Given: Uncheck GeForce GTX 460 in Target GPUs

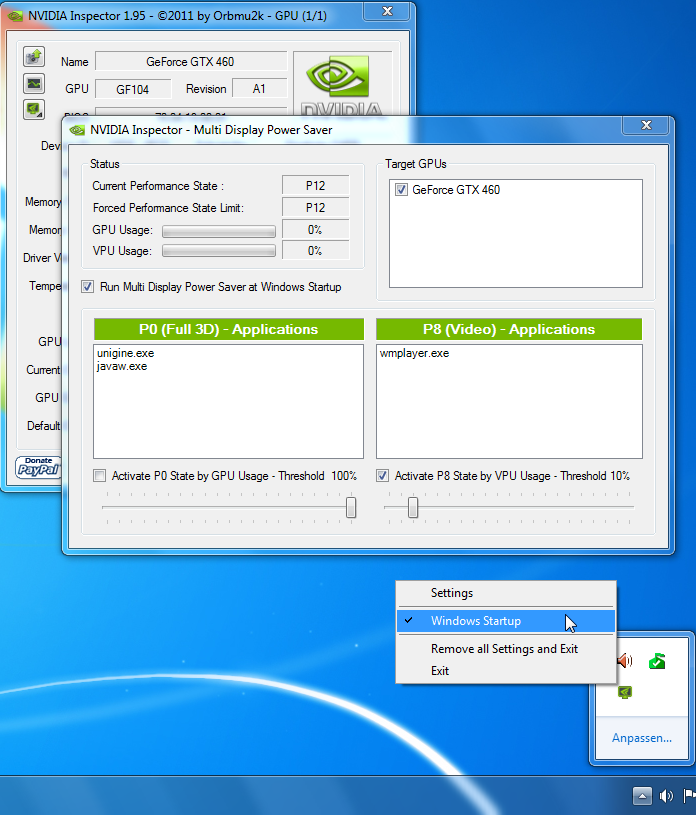Looking at the screenshot, I should (x=401, y=190).
